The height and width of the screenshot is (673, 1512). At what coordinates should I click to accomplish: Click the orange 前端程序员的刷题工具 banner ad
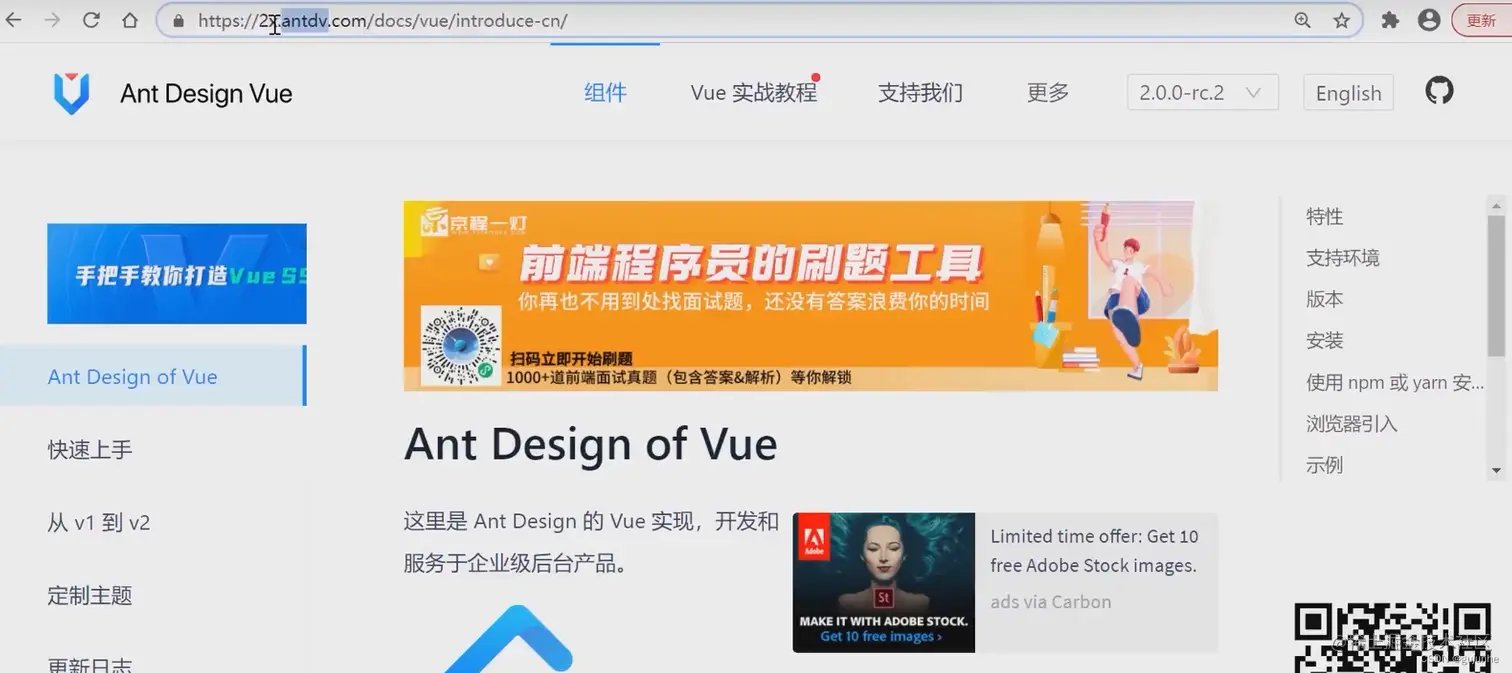[811, 296]
